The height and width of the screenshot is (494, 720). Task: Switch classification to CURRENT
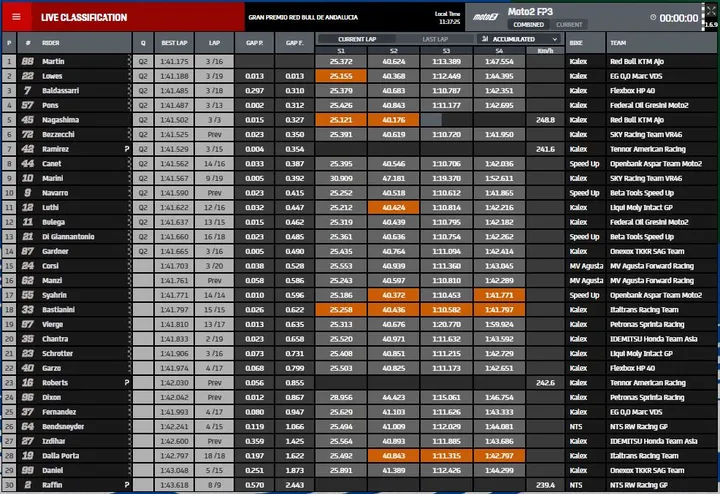click(x=569, y=25)
